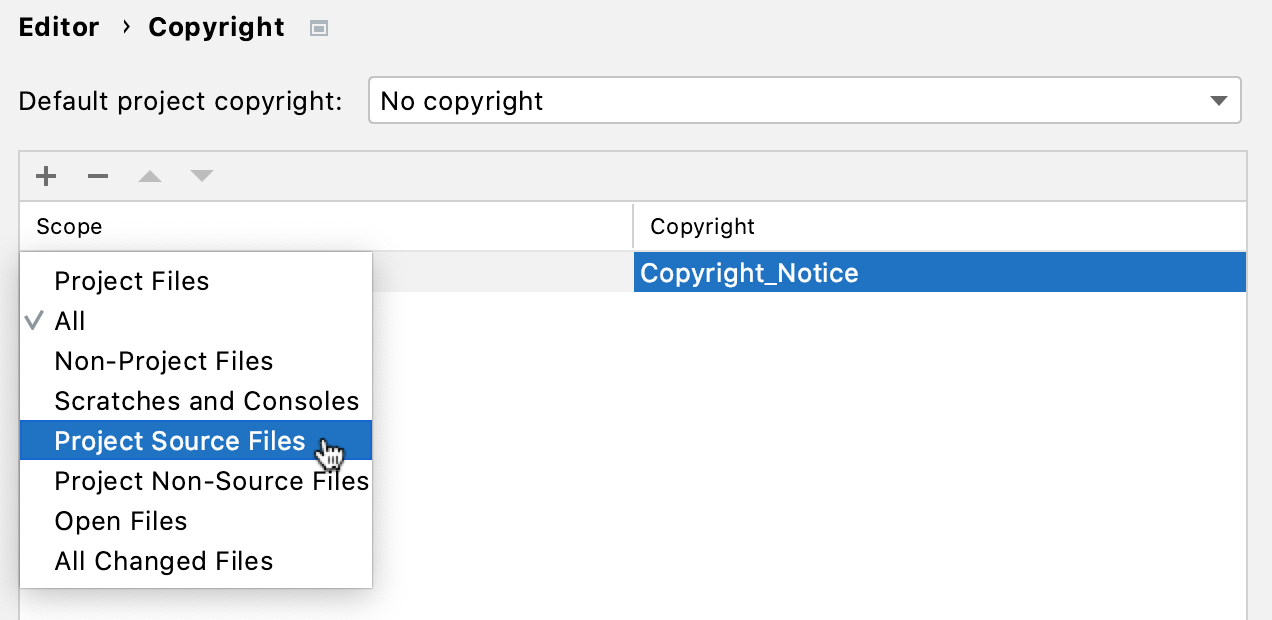The height and width of the screenshot is (620, 1272).
Task: Click the checkmark next to All
Action: coord(33,320)
